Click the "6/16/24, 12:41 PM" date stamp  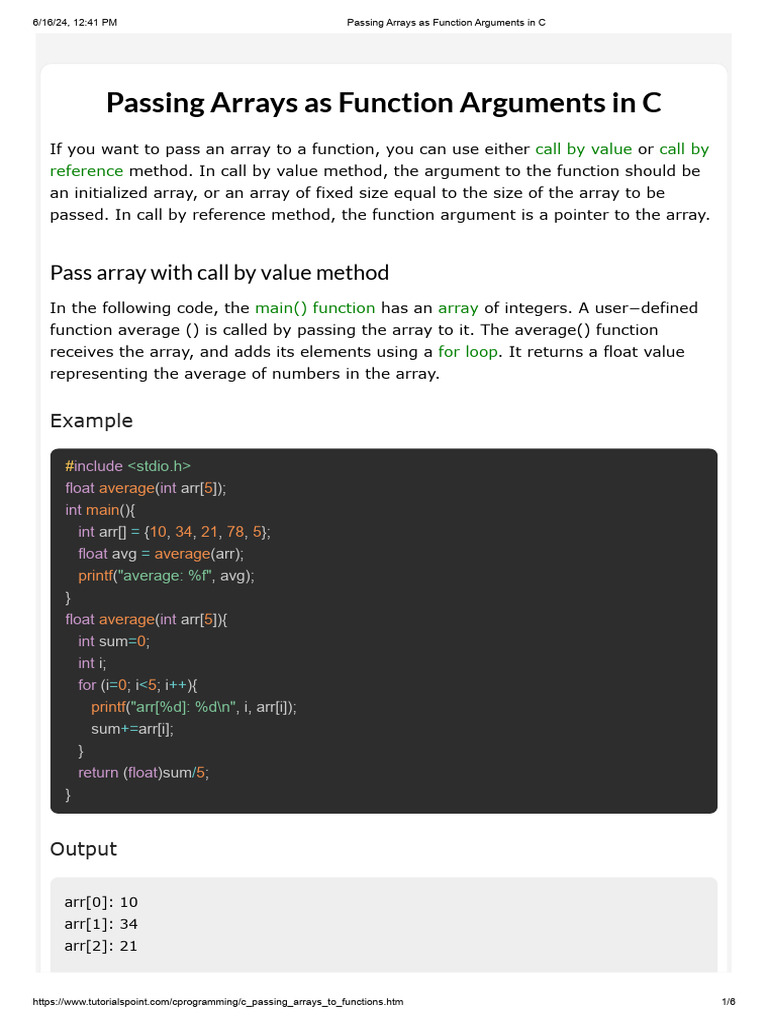[x=75, y=22]
